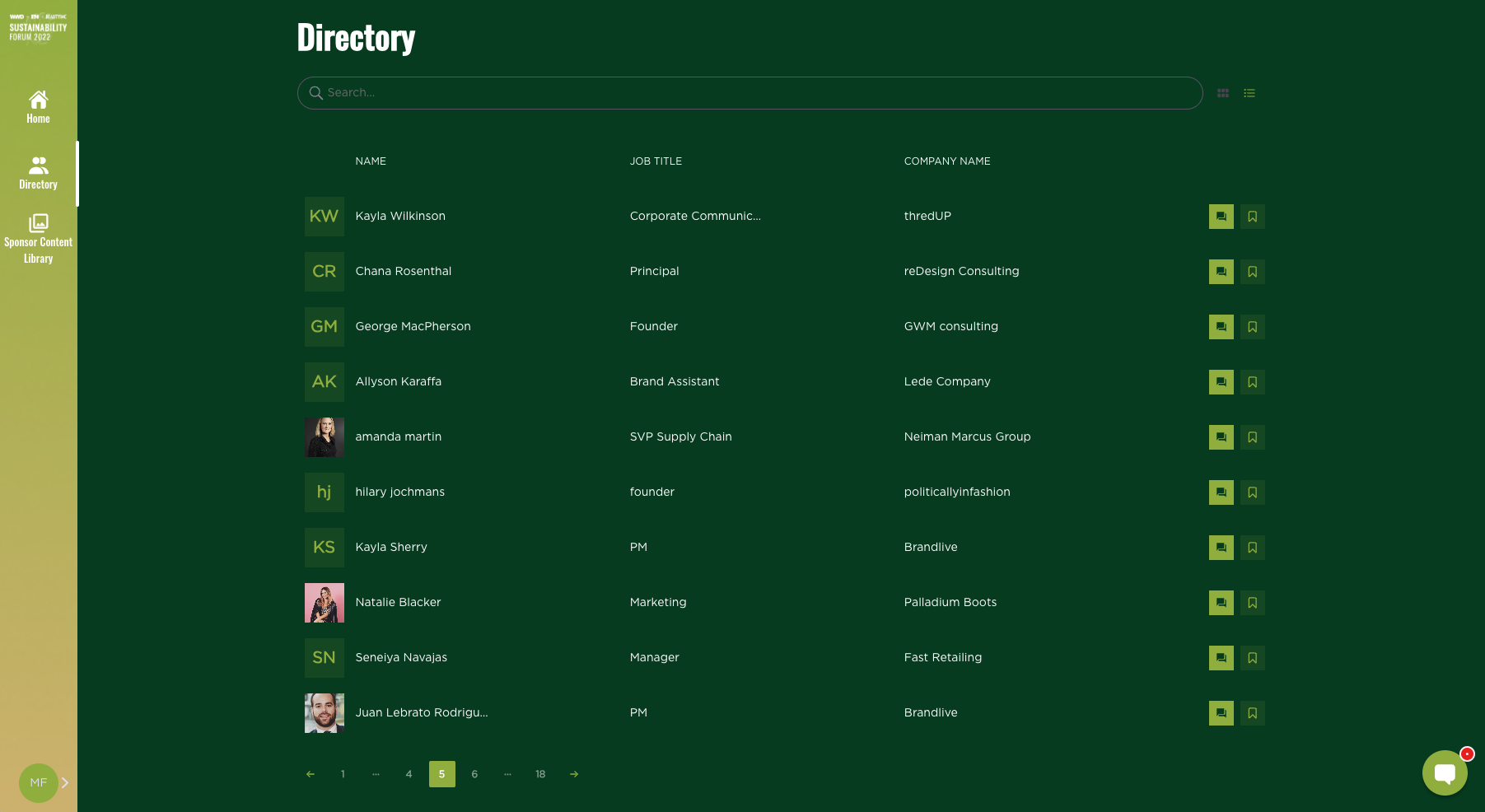1485x812 pixels.
Task: Open Natalie Blacker's profile photo
Action: point(325,603)
